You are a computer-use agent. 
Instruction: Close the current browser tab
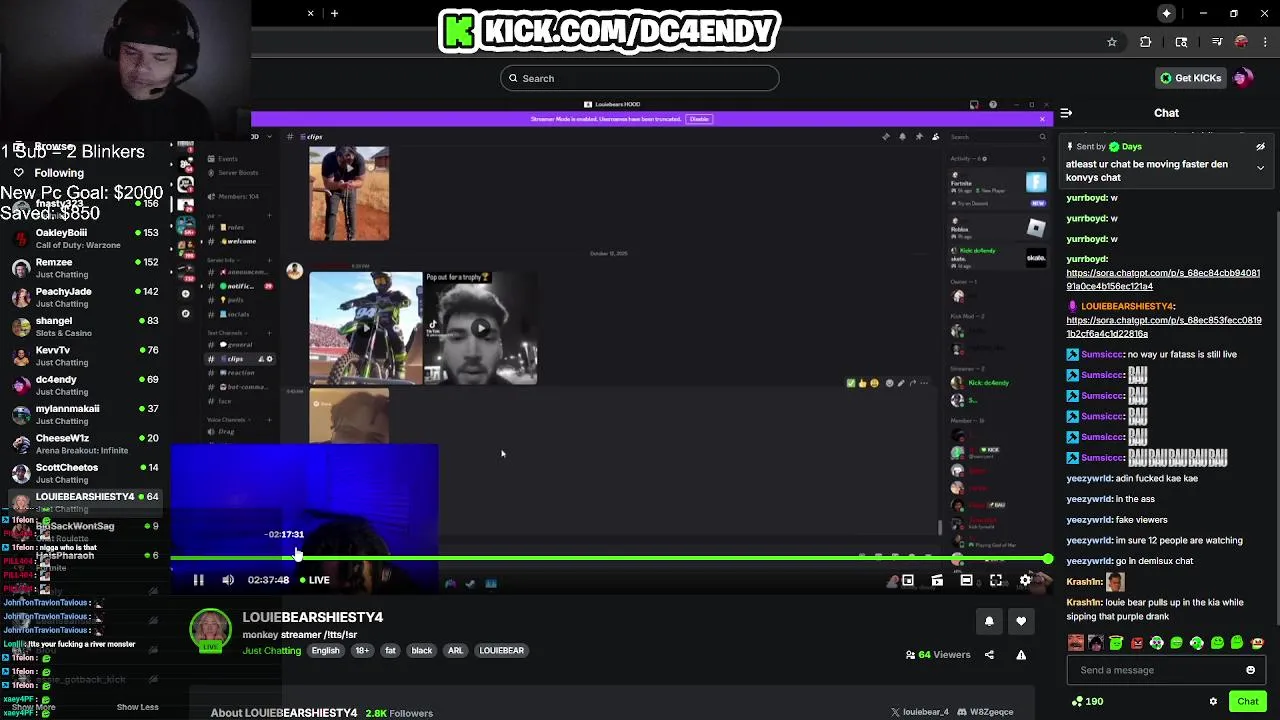[x=310, y=13]
